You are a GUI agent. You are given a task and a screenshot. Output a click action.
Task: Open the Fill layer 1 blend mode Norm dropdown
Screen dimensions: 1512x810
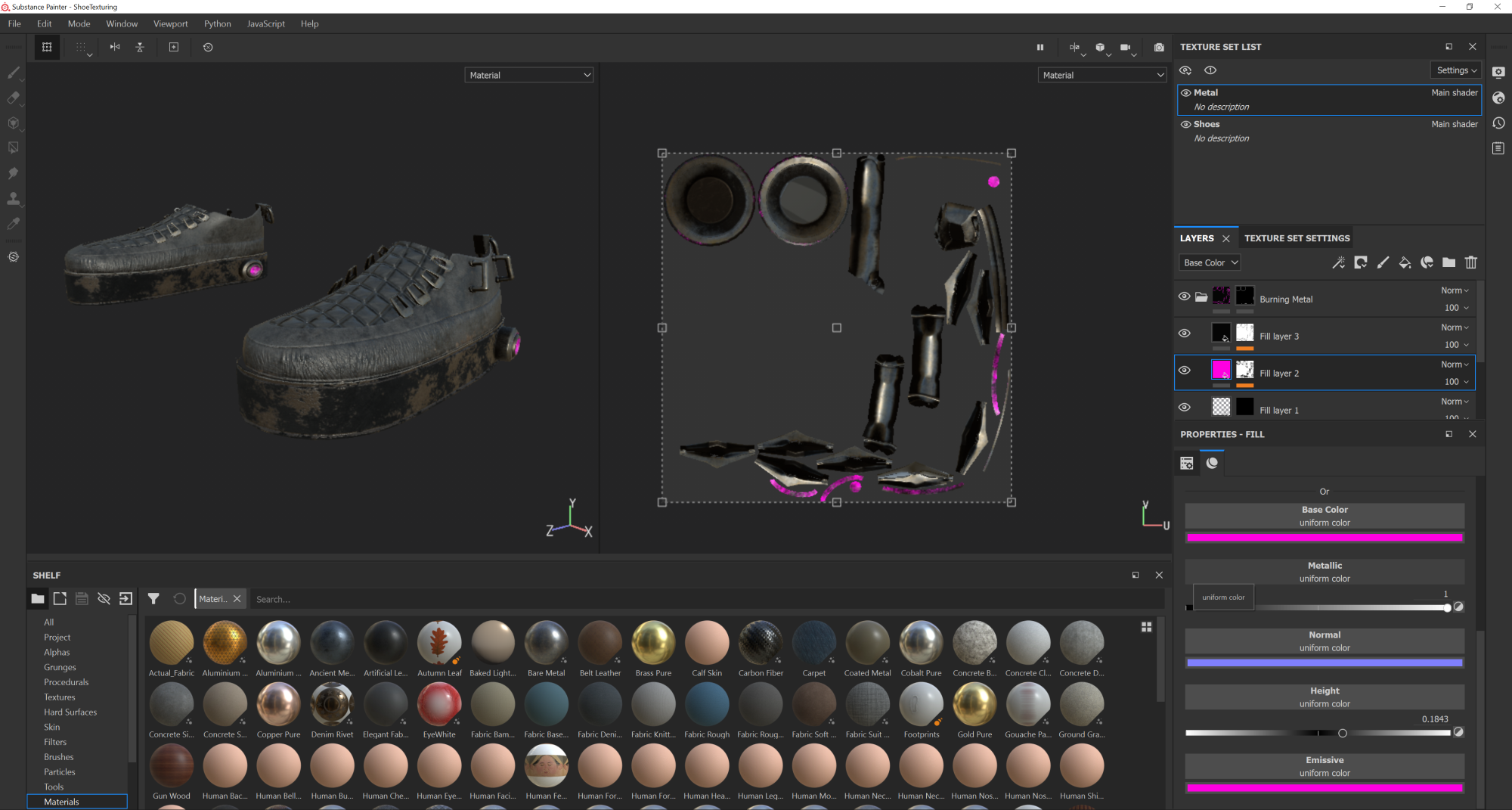click(1455, 402)
